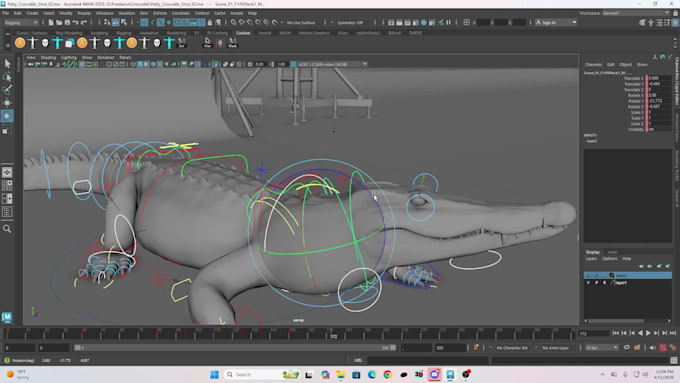Viewport: 680px width, 383px height.
Task: Enable Snap to Curves magnet icon
Action: click(242, 23)
